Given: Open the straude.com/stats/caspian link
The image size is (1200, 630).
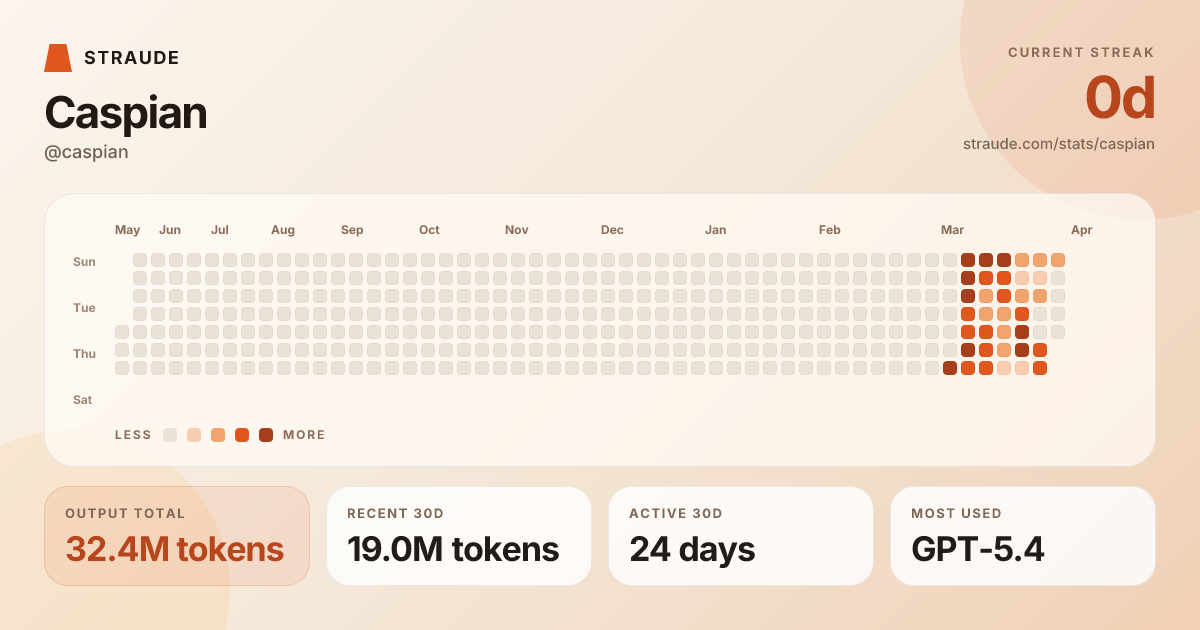Looking at the screenshot, I should point(1058,144).
